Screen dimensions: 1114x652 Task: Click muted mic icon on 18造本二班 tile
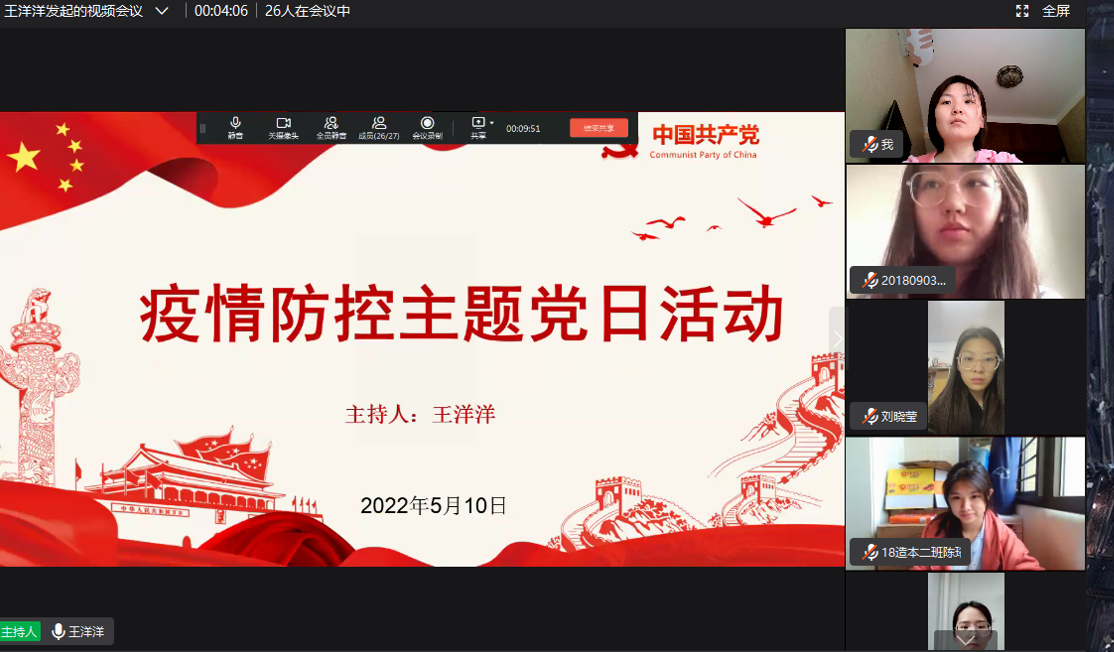tap(869, 552)
